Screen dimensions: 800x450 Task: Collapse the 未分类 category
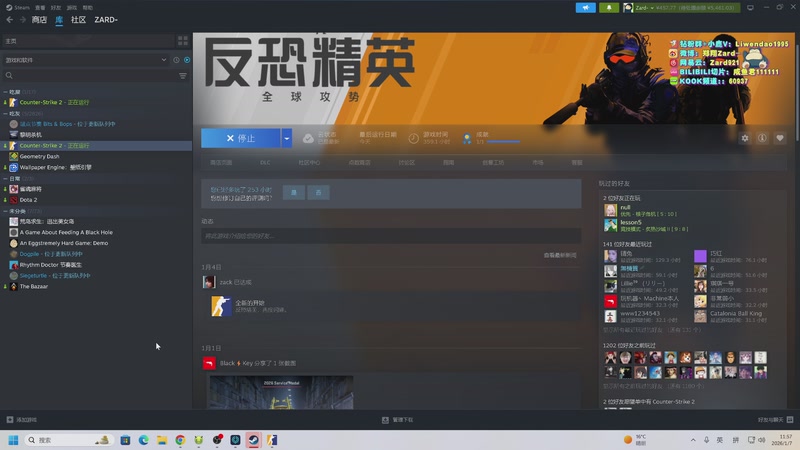[5, 211]
